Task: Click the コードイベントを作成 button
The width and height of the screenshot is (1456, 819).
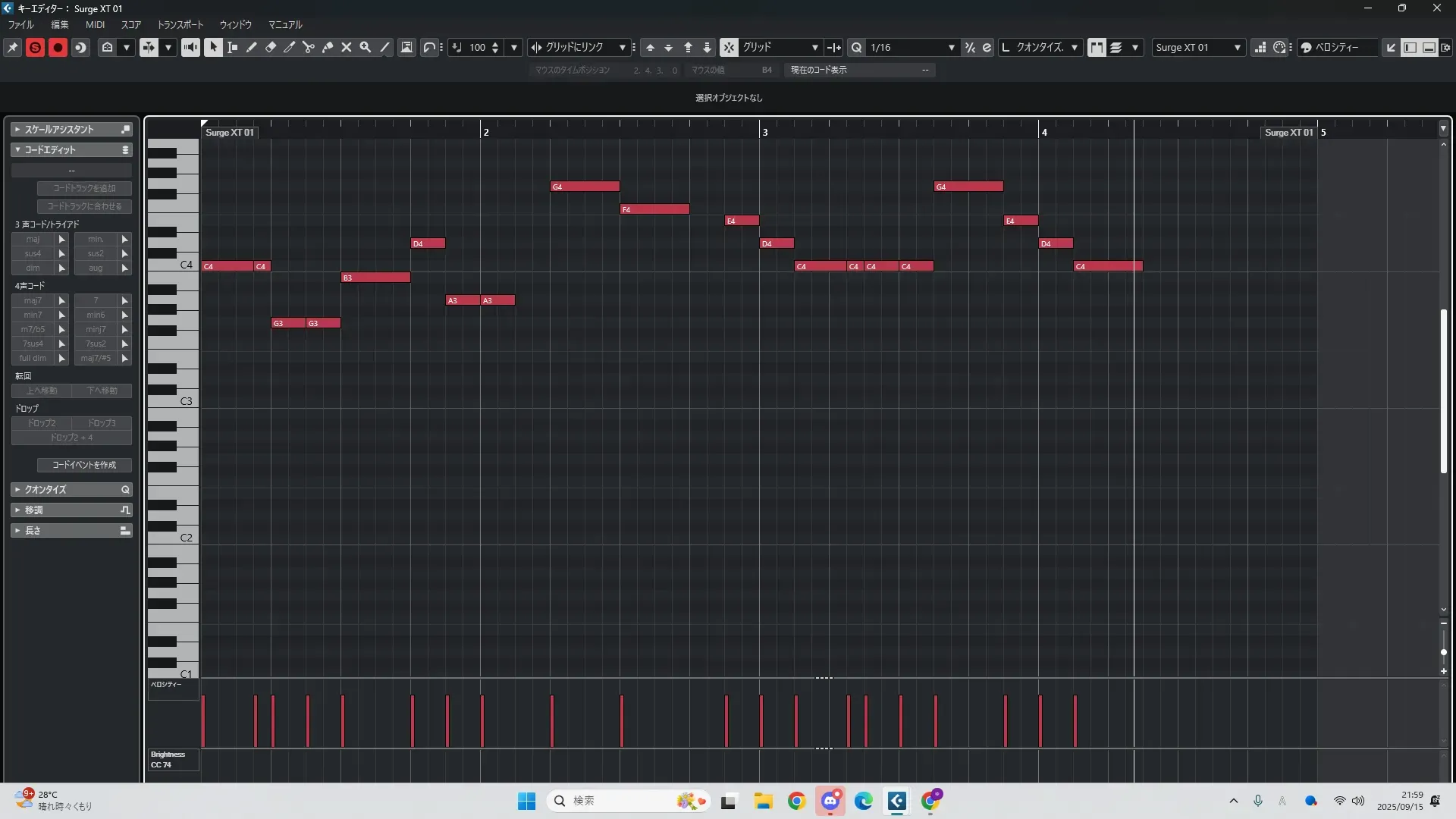Action: click(84, 465)
